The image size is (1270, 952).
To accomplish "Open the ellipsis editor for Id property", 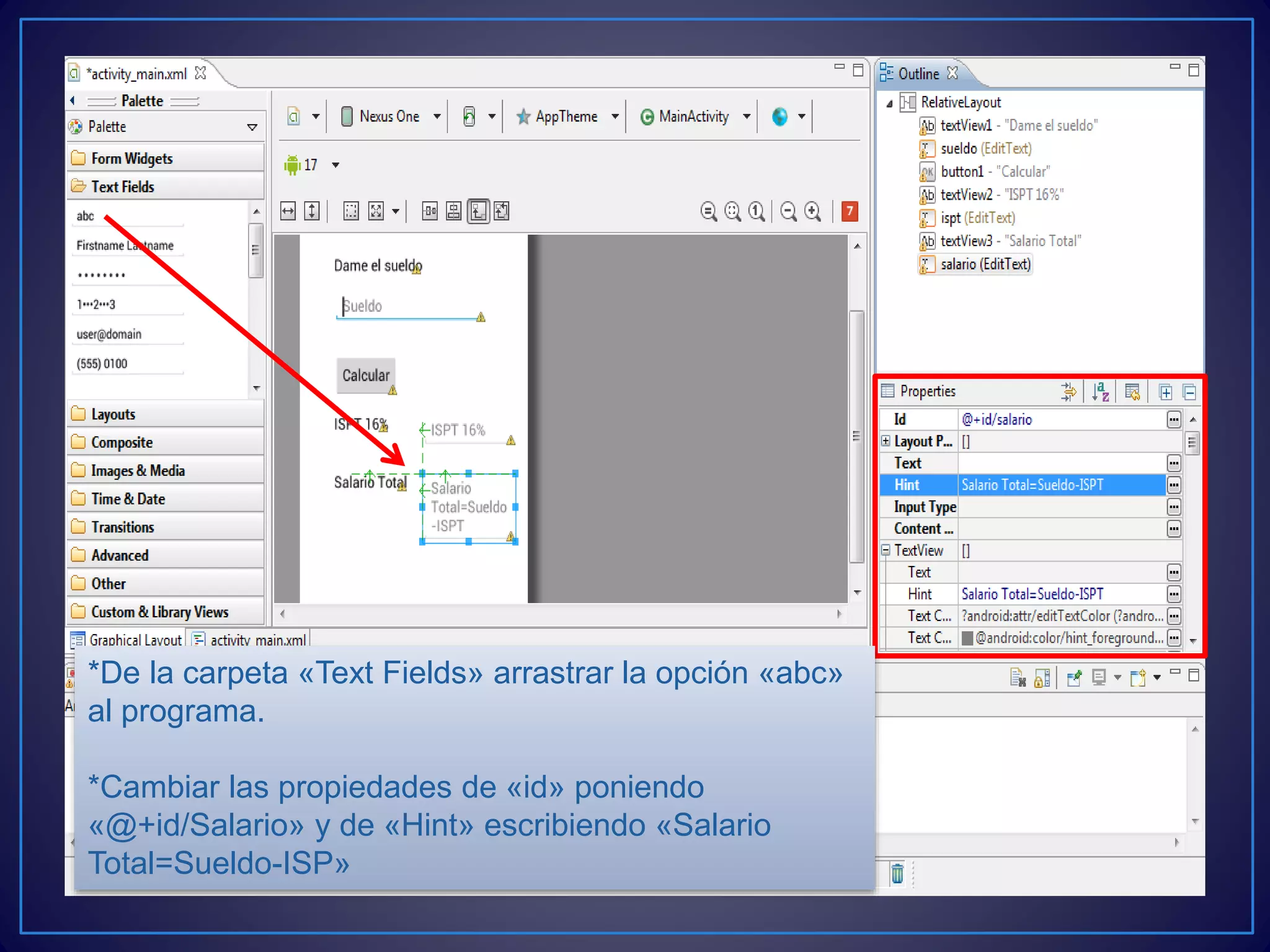I will pos(1173,420).
